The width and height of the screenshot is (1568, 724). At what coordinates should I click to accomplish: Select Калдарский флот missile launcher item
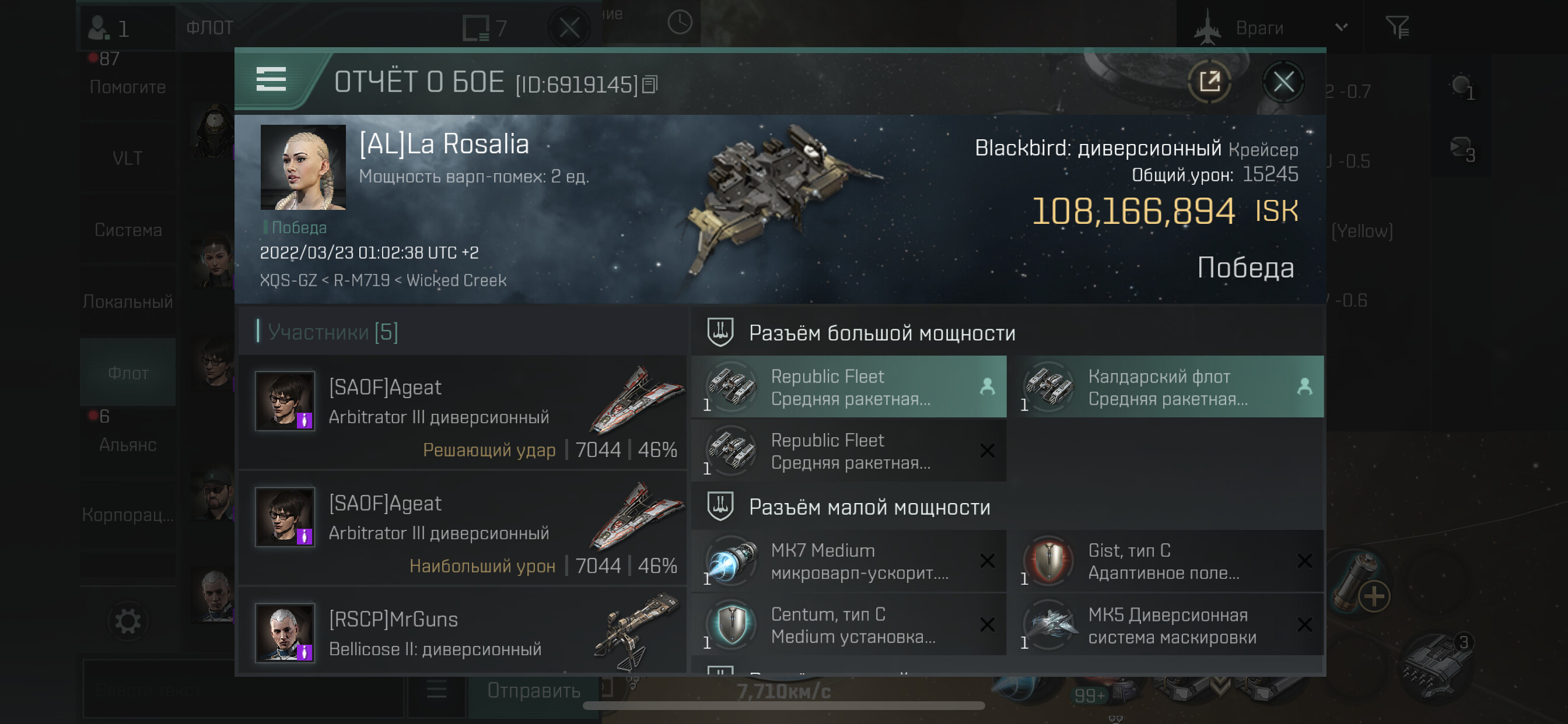point(1165,387)
